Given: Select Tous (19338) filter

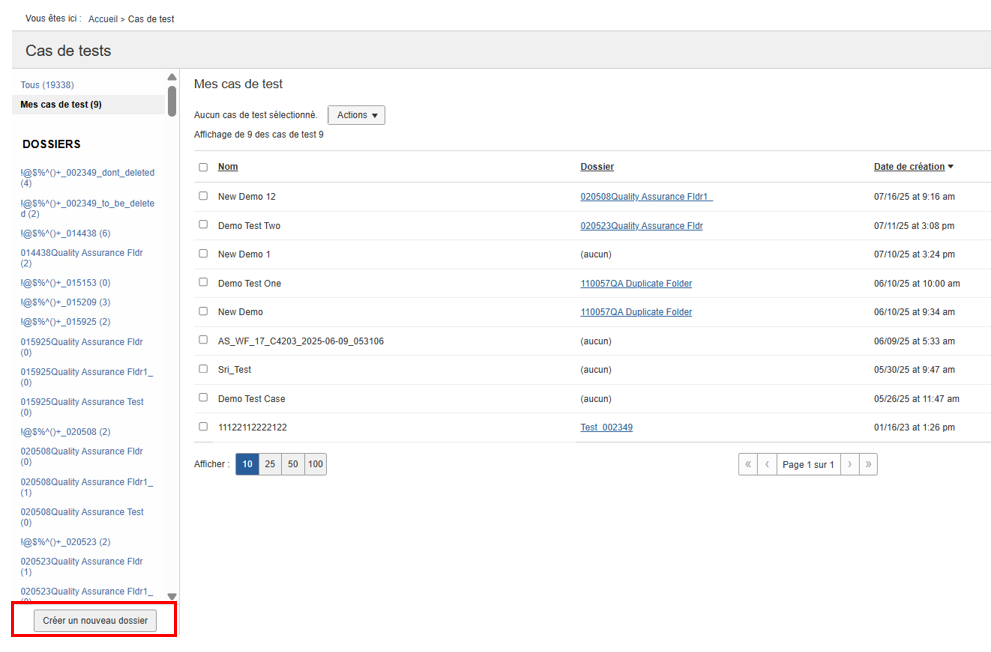Looking at the screenshot, I should click(x=47, y=85).
